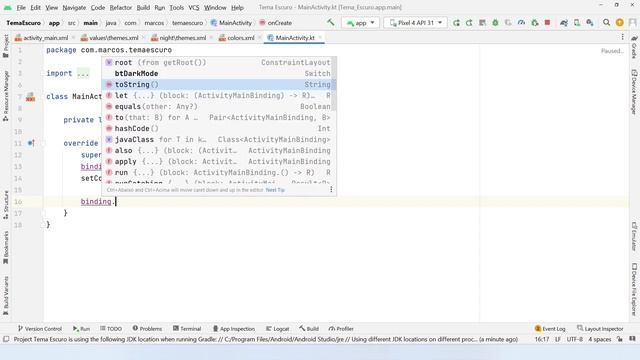Close the MainActivity.kt tab
The height and width of the screenshot is (360, 640).
pos(320,38)
